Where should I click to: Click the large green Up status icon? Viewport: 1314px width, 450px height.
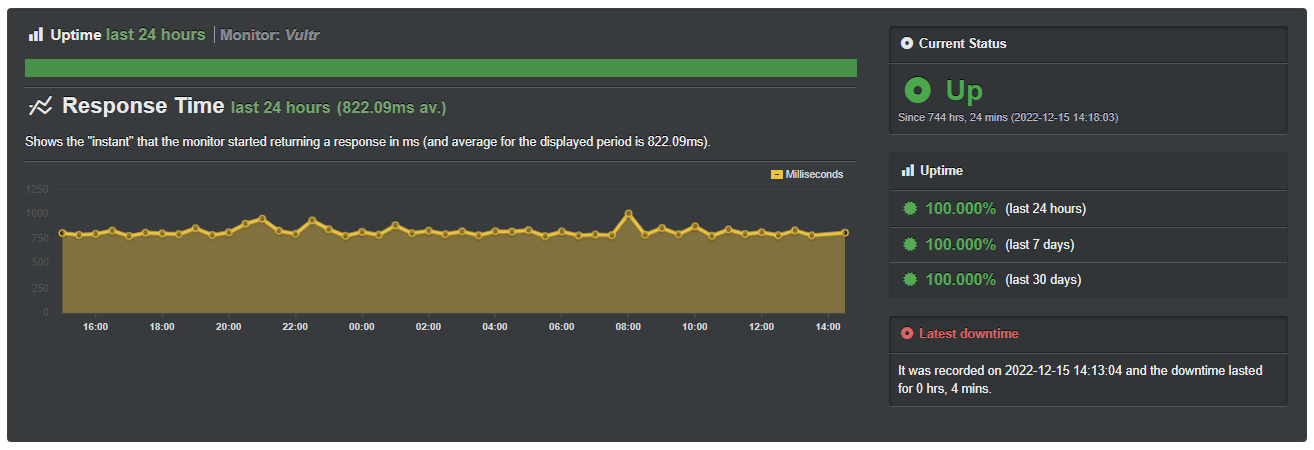[918, 91]
